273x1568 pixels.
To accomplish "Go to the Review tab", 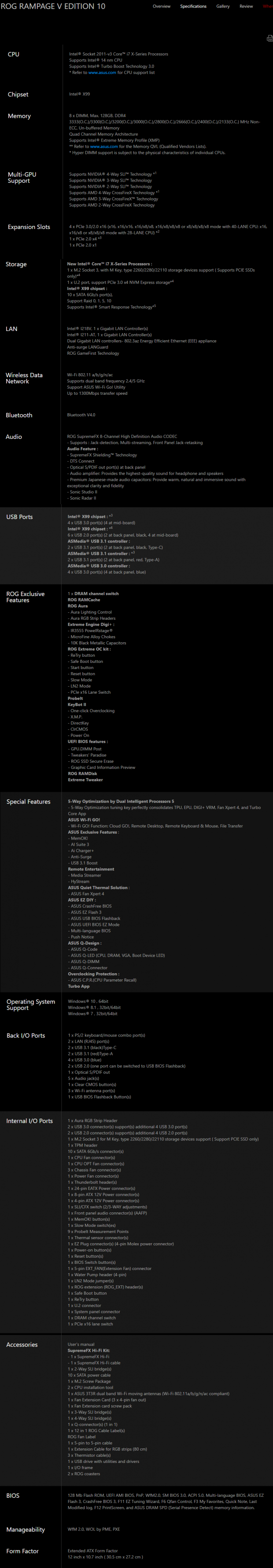I will (x=246, y=6).
